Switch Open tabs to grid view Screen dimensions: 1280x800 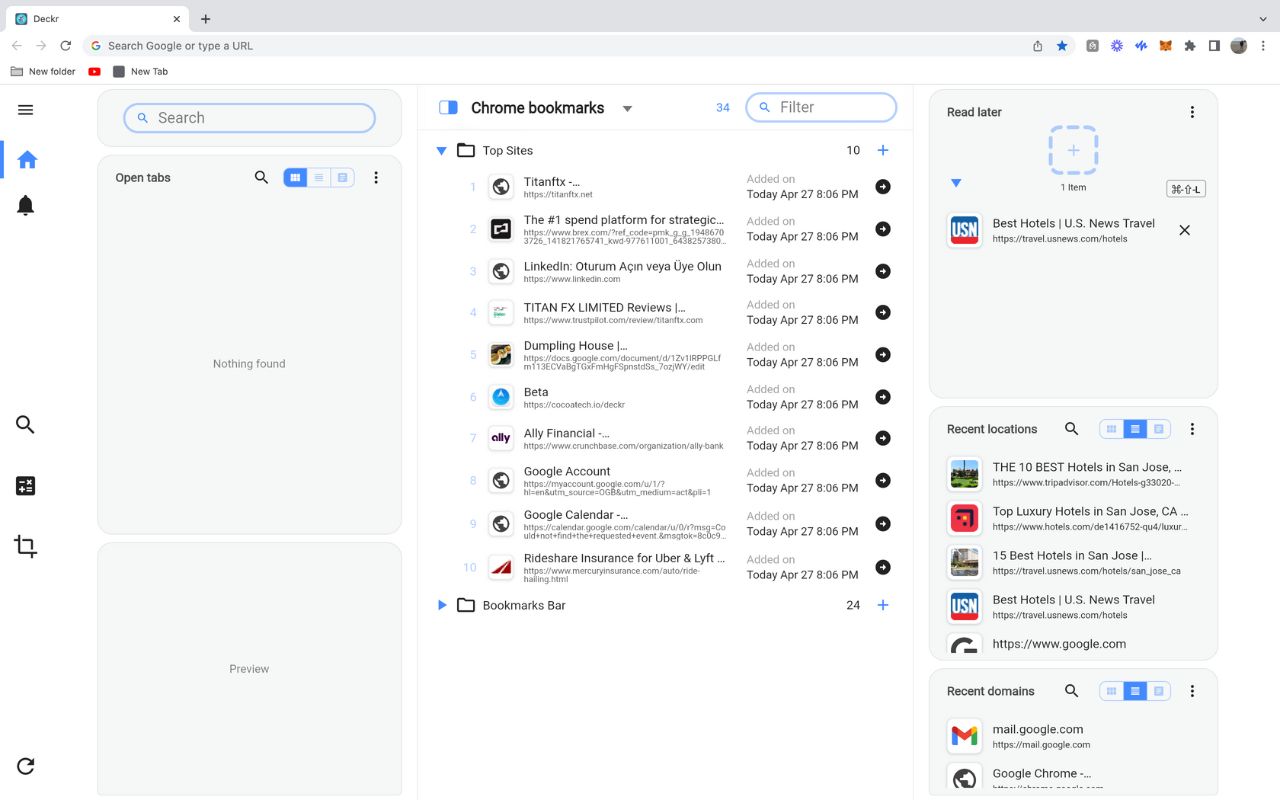(295, 178)
